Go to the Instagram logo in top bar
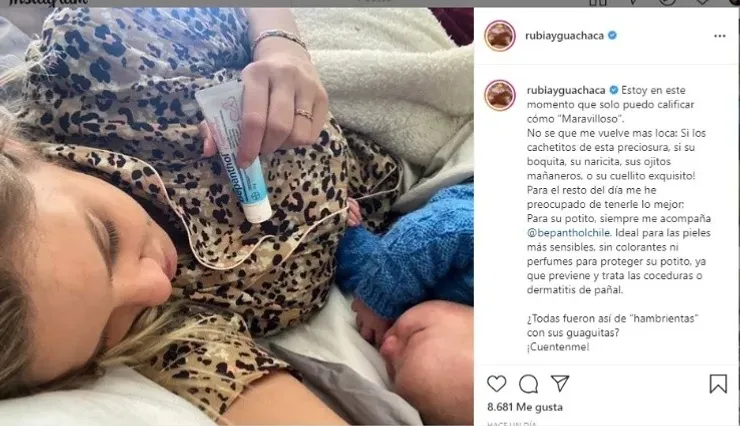This screenshot has width=740, height=426. pos(48,2)
